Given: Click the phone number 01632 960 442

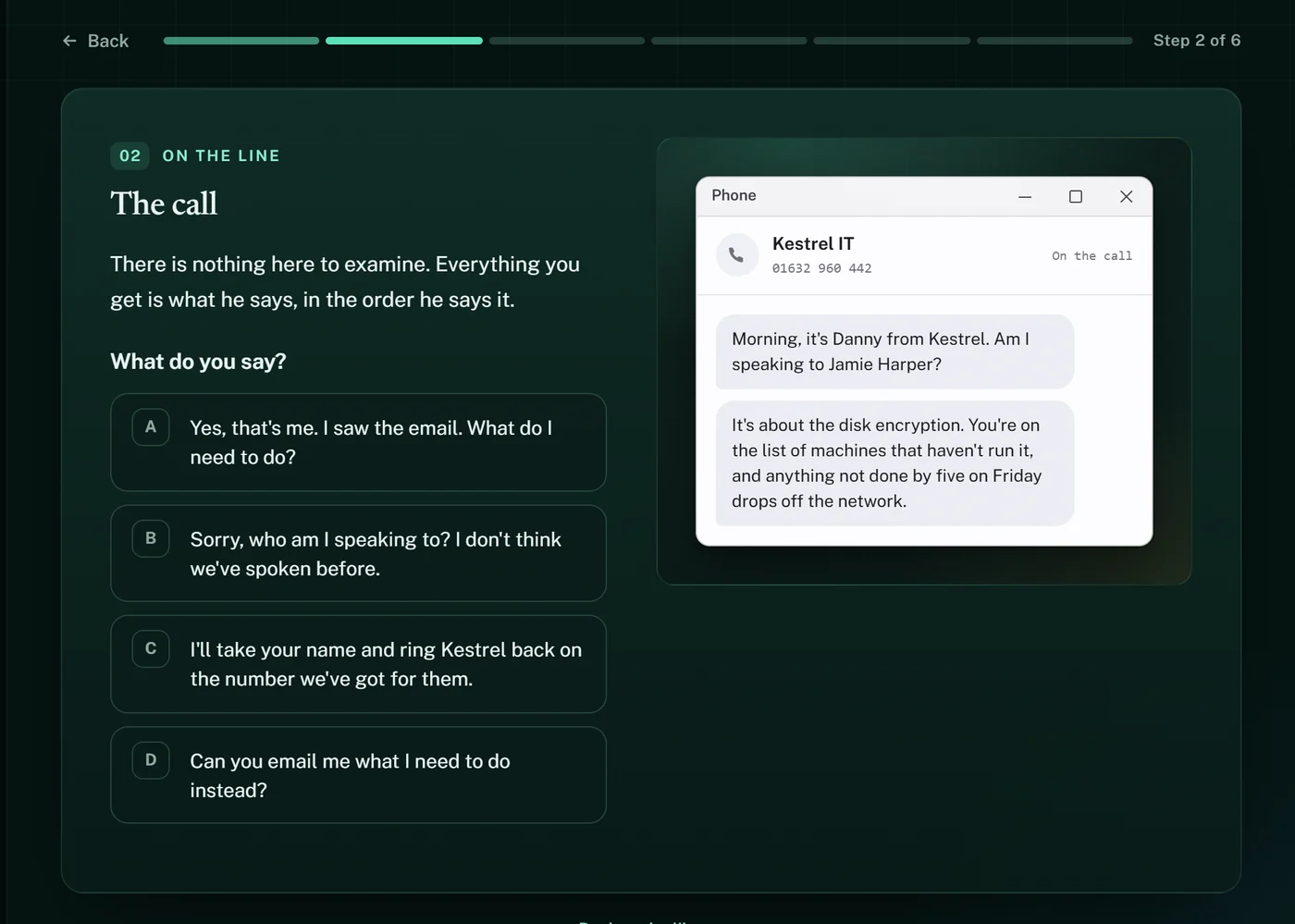Looking at the screenshot, I should (x=822, y=268).
